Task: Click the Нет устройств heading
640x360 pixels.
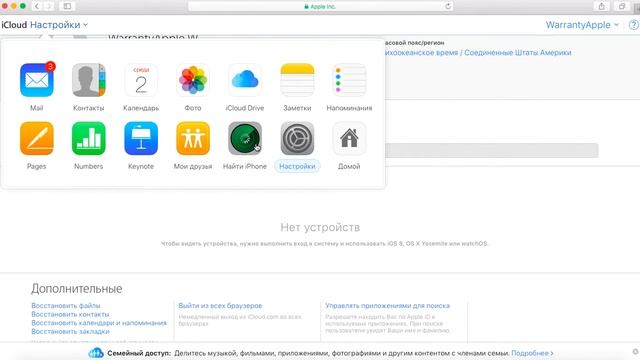Action: point(320,227)
